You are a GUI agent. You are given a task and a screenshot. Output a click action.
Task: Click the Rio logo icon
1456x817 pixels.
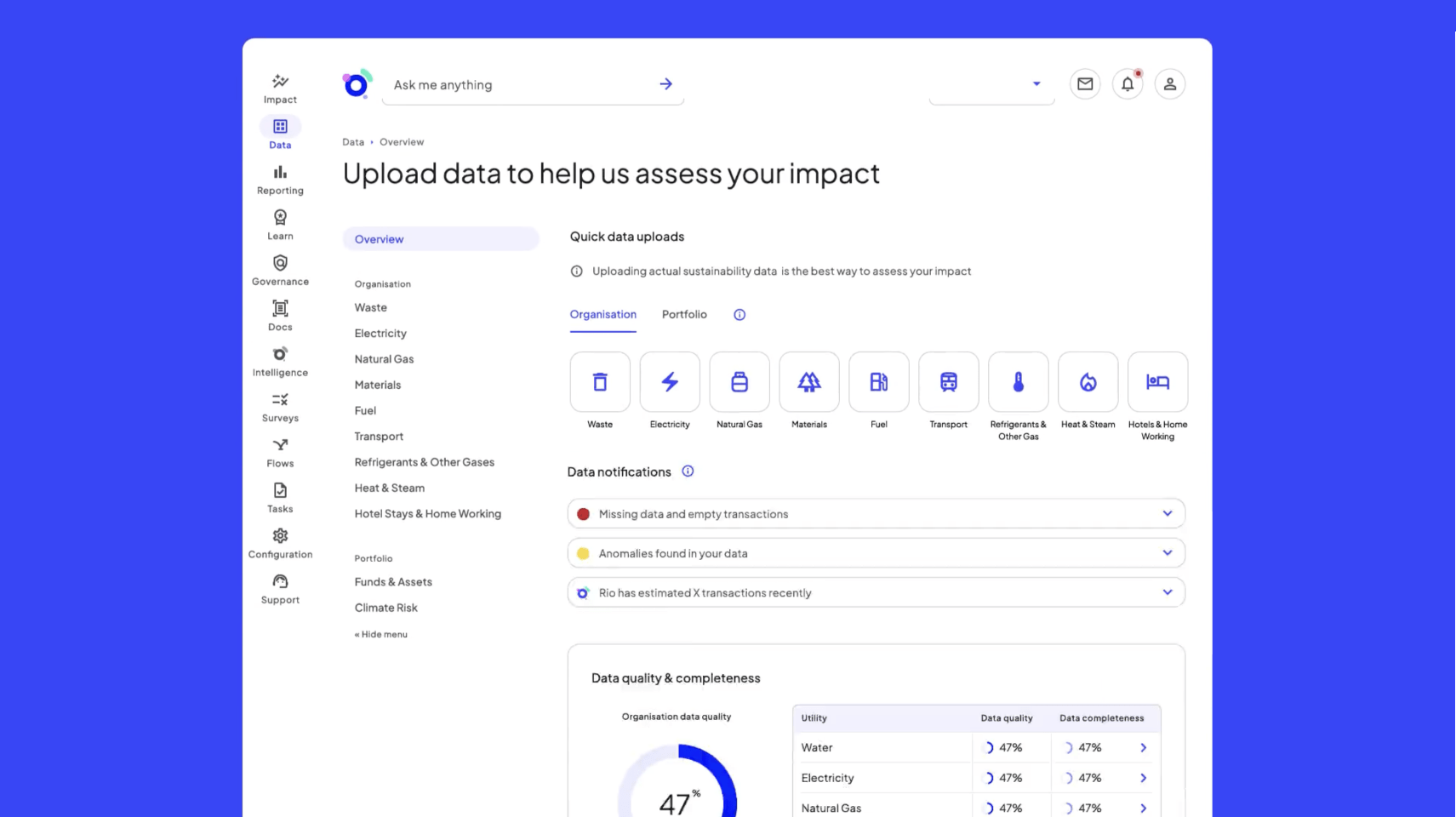pos(357,83)
